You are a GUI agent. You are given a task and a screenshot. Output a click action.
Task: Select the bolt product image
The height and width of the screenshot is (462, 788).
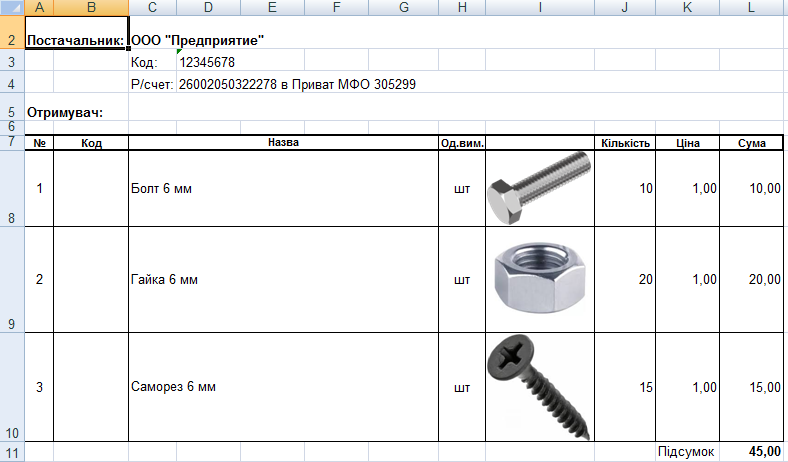pyautogui.click(x=538, y=188)
